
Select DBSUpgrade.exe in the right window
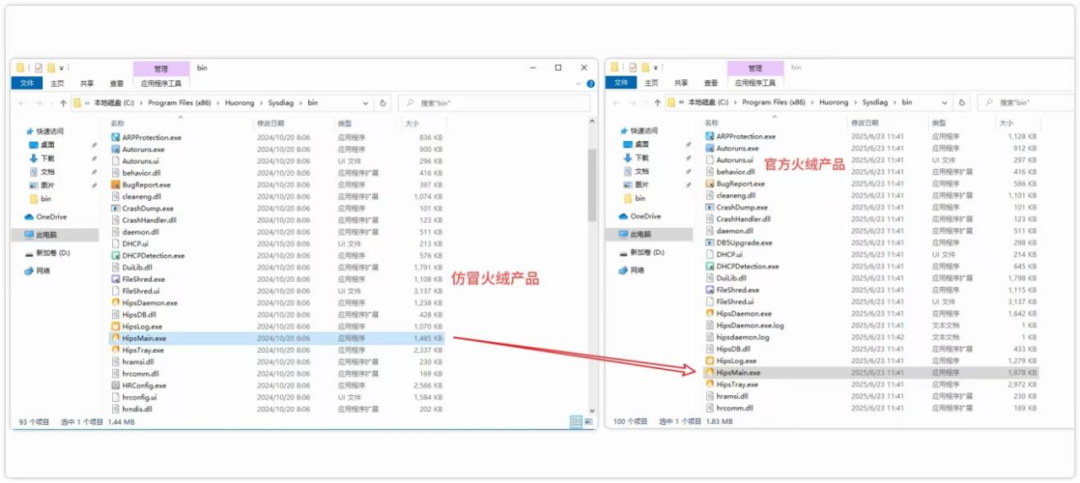click(x=744, y=242)
